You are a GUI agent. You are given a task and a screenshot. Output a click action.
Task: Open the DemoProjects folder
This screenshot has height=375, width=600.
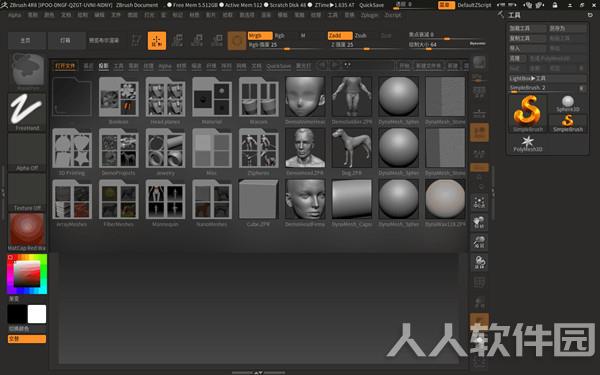coord(118,152)
